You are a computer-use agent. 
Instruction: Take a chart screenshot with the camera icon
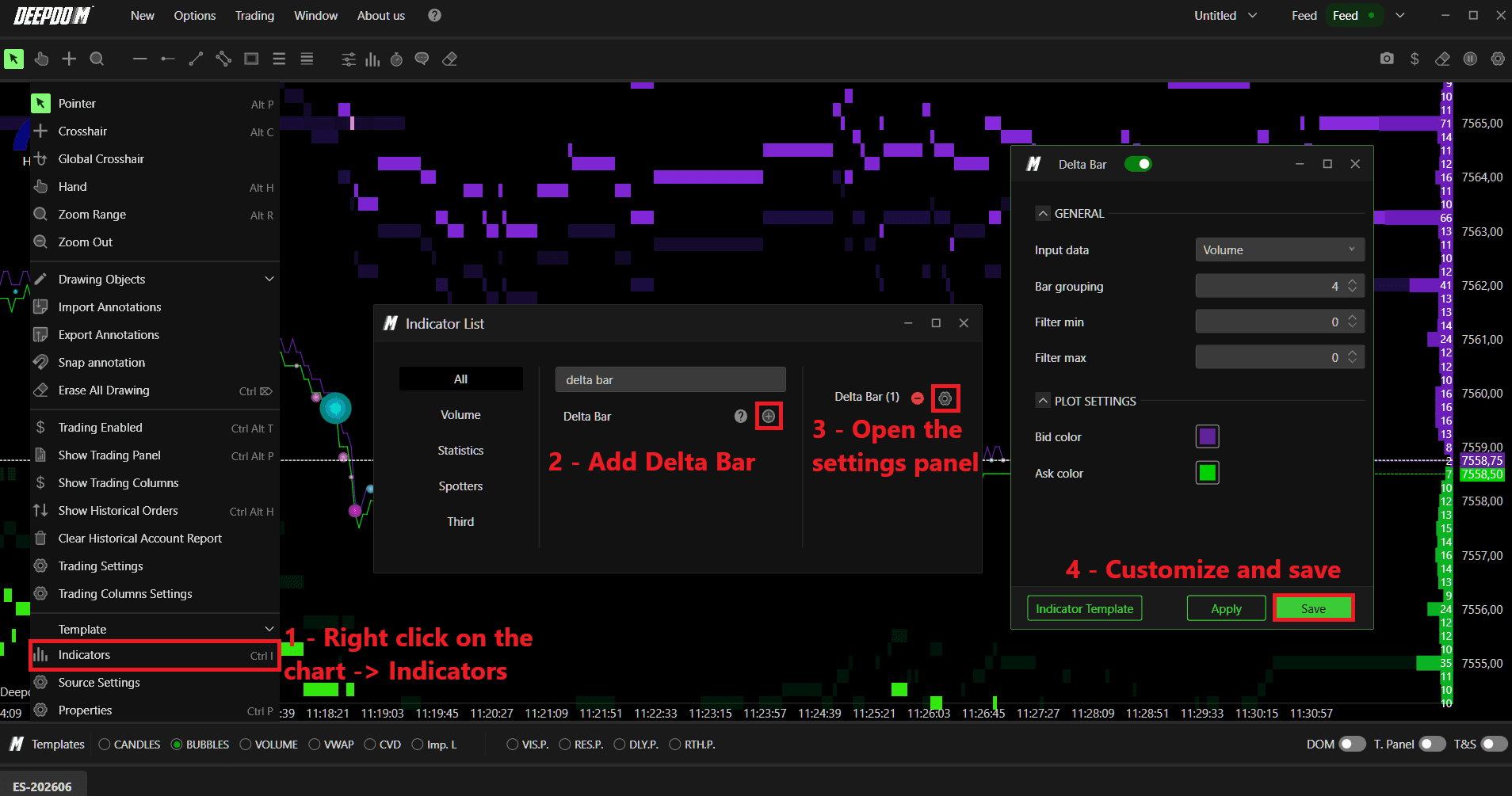click(1387, 59)
